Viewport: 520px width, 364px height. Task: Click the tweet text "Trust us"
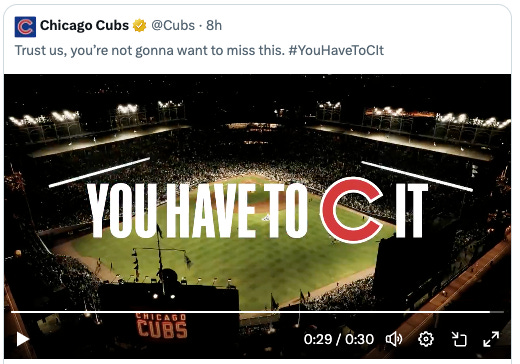pyautogui.click(x=39, y=50)
